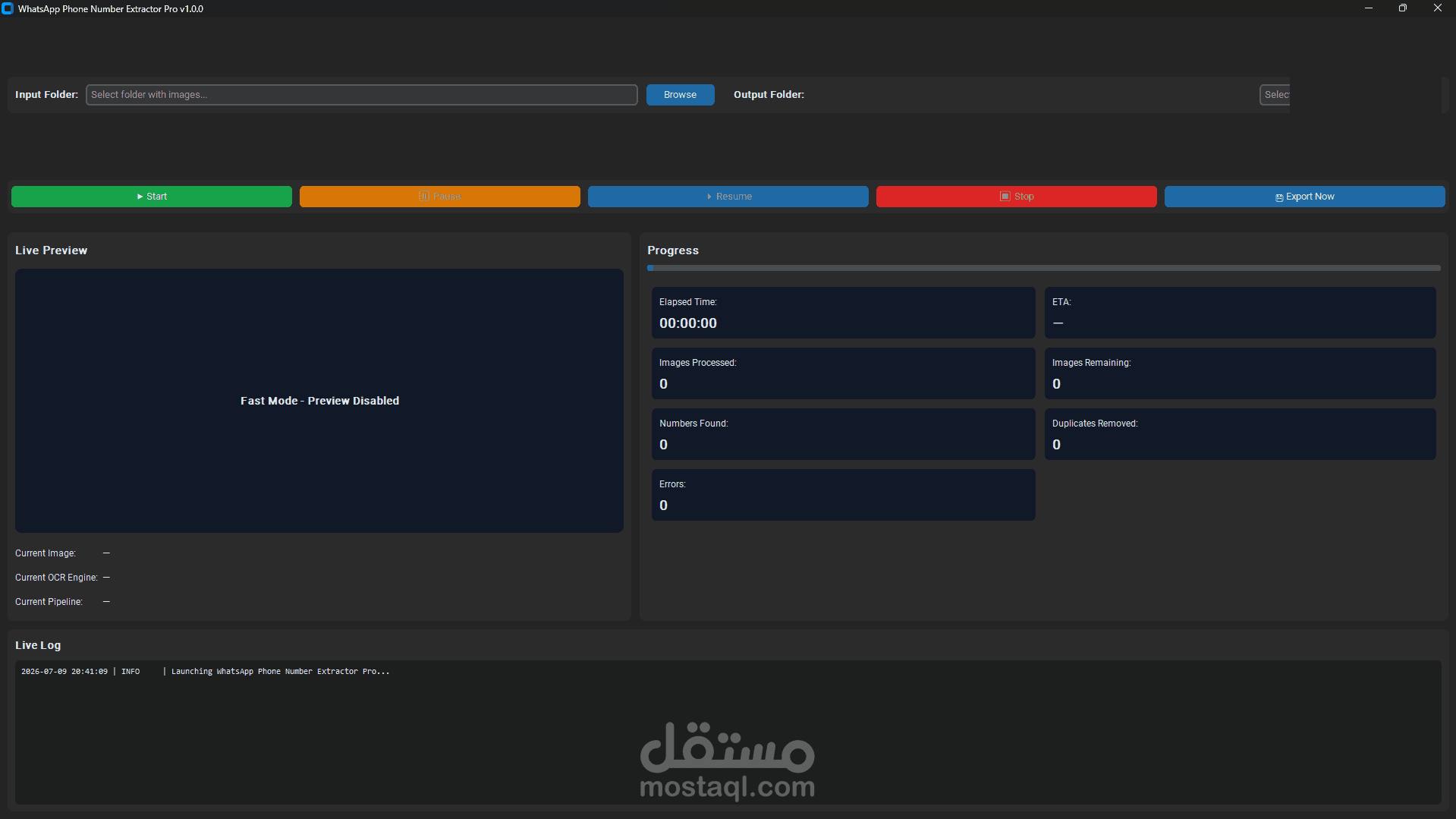Click the Progress bar

pyautogui.click(x=1043, y=268)
